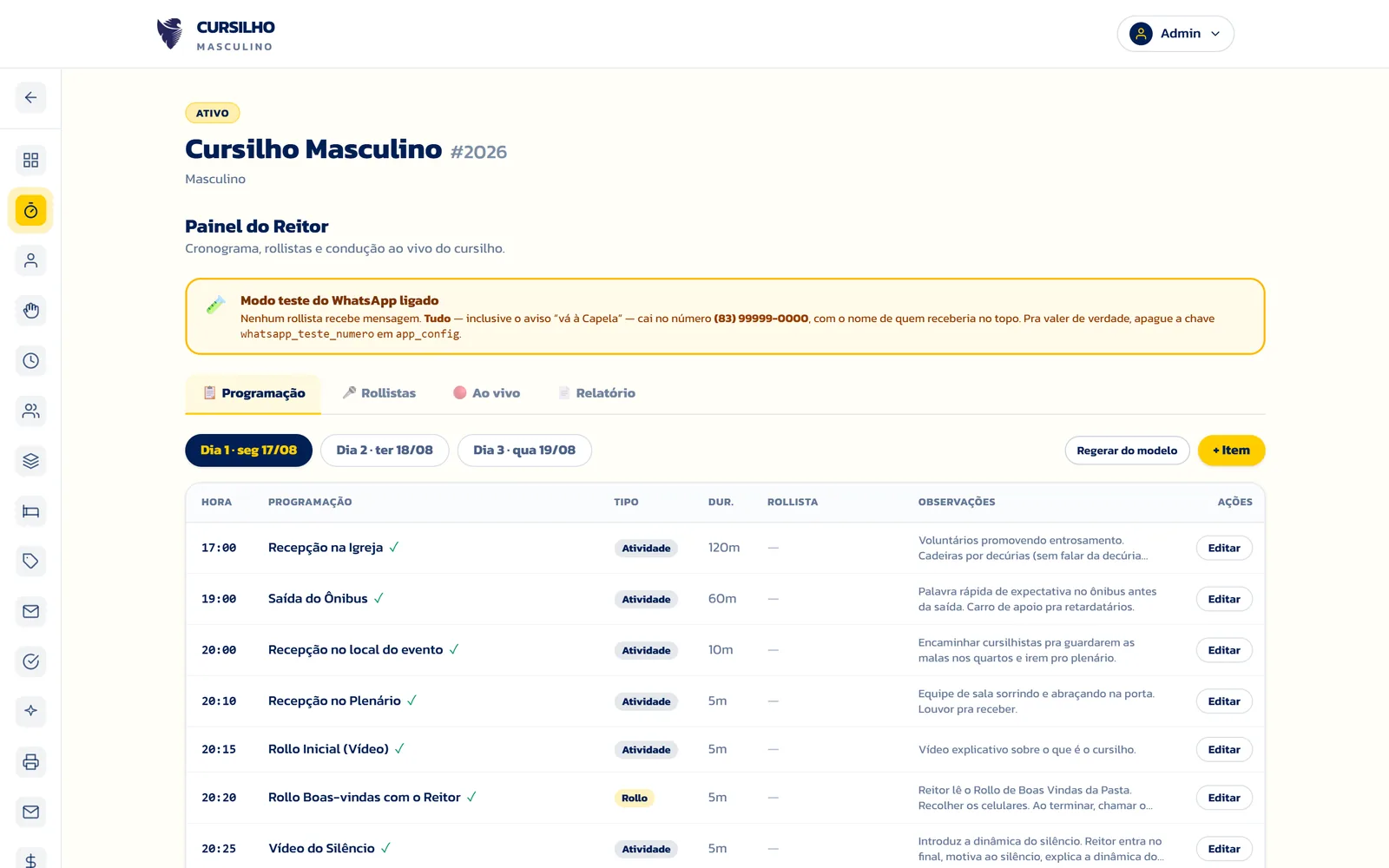Open the Relatório tab
The image size is (1389, 868).
(x=596, y=393)
